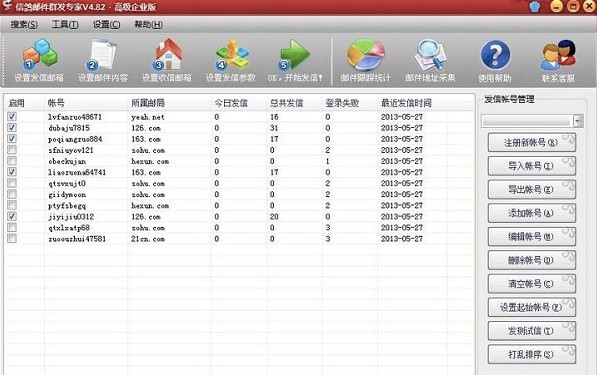Click the 删除帐号 button
Screen dimensions: 597x375
pos(532,260)
